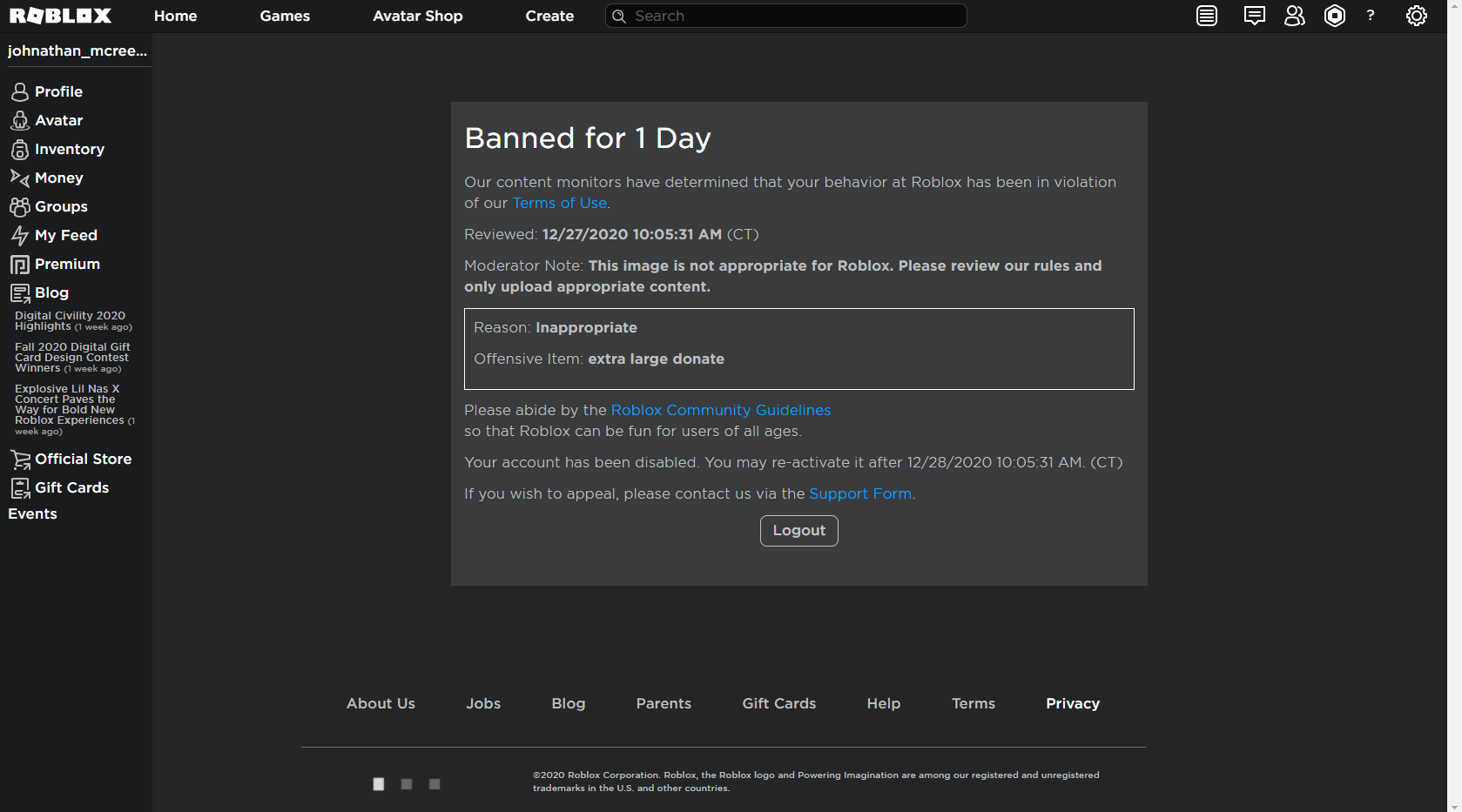This screenshot has width=1462, height=812.
Task: Open the Groups icon in the sidebar
Action: tap(20, 206)
